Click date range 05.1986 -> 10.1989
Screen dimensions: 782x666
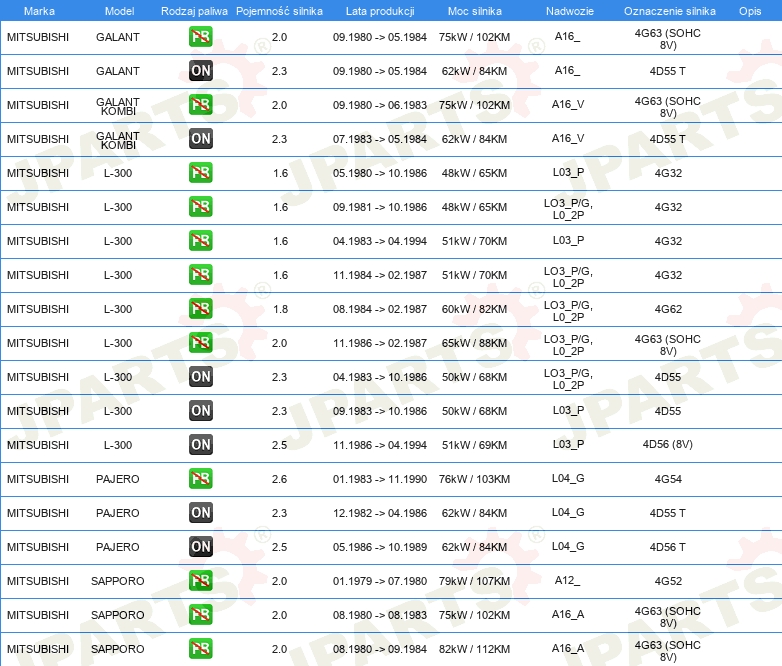(380, 547)
